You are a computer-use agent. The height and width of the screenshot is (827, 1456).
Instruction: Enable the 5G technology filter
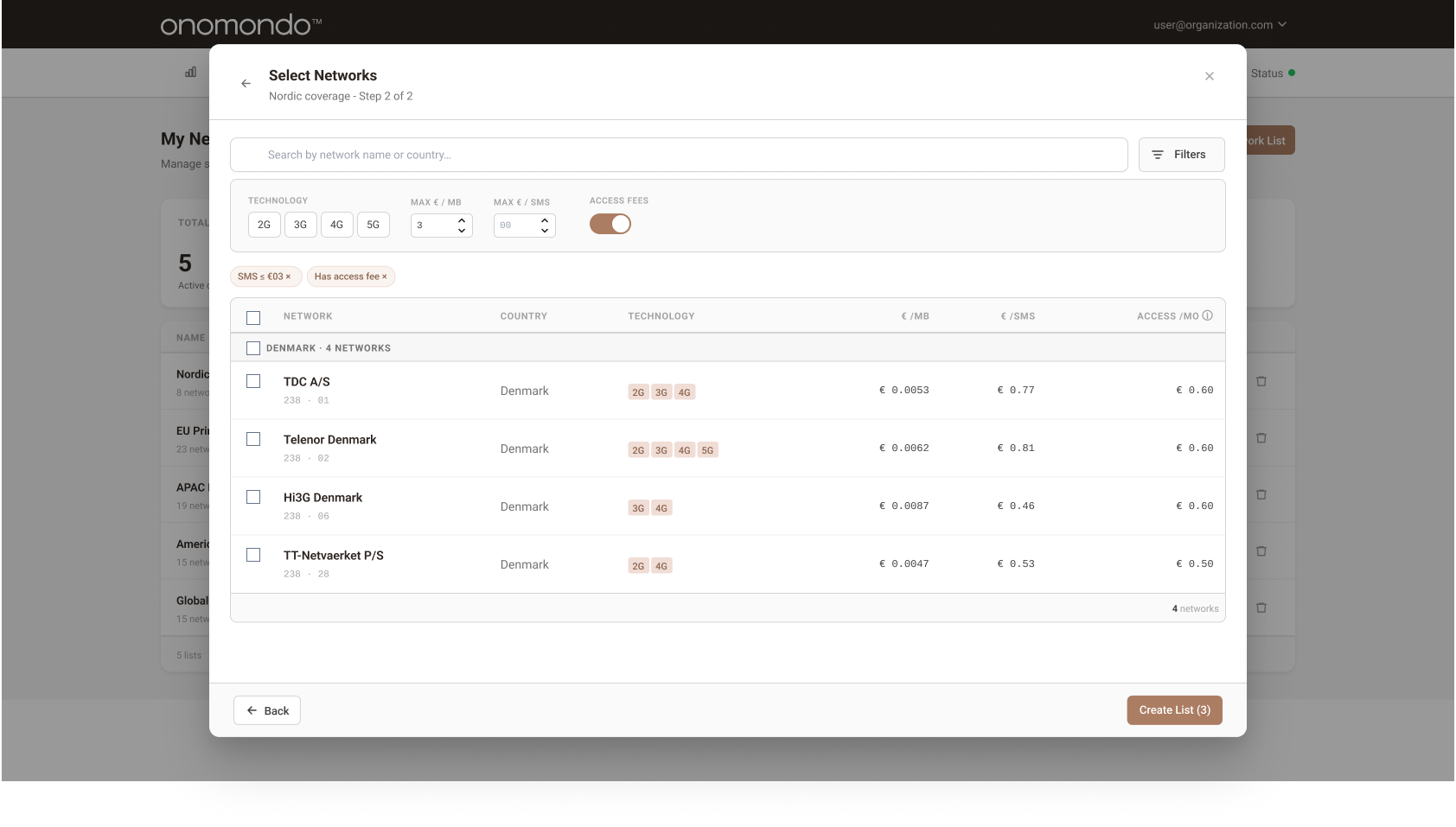pyautogui.click(x=374, y=224)
